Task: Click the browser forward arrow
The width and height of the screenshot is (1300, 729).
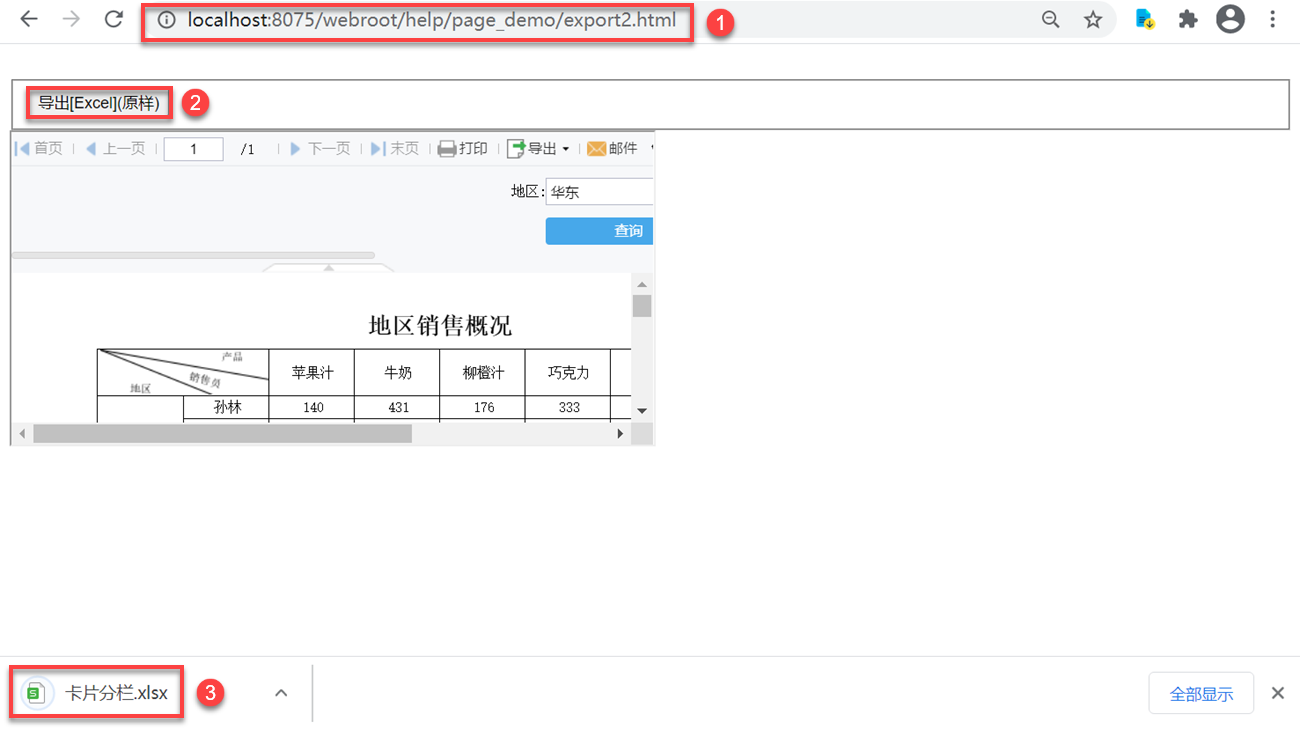Action: [71, 20]
